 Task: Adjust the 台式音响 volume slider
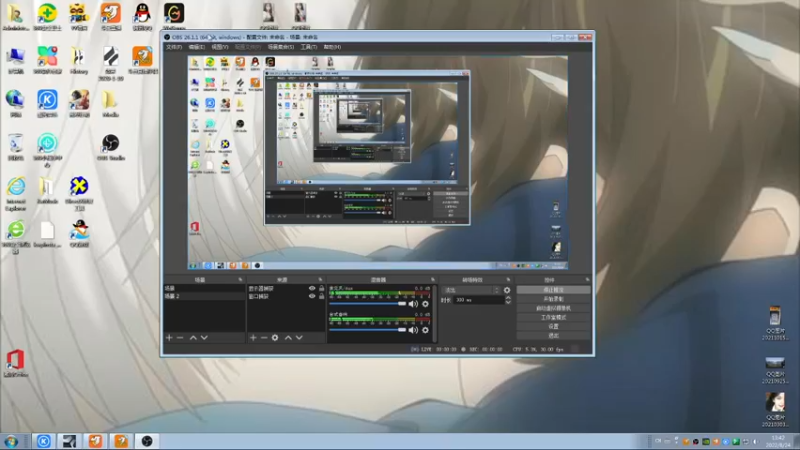[367, 330]
